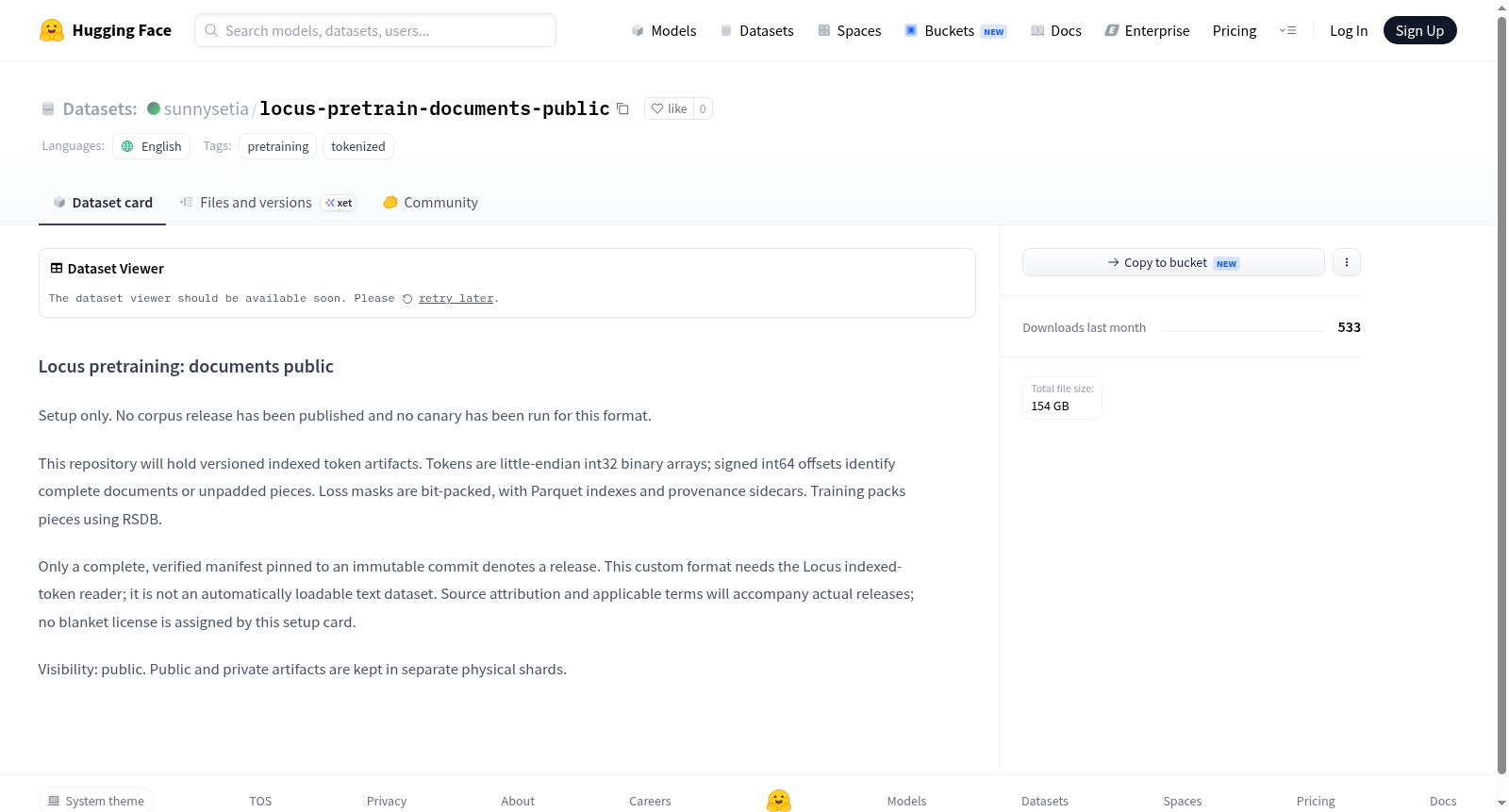This screenshot has width=1509, height=812.
Task: Click the retry later link
Action: pos(456,299)
